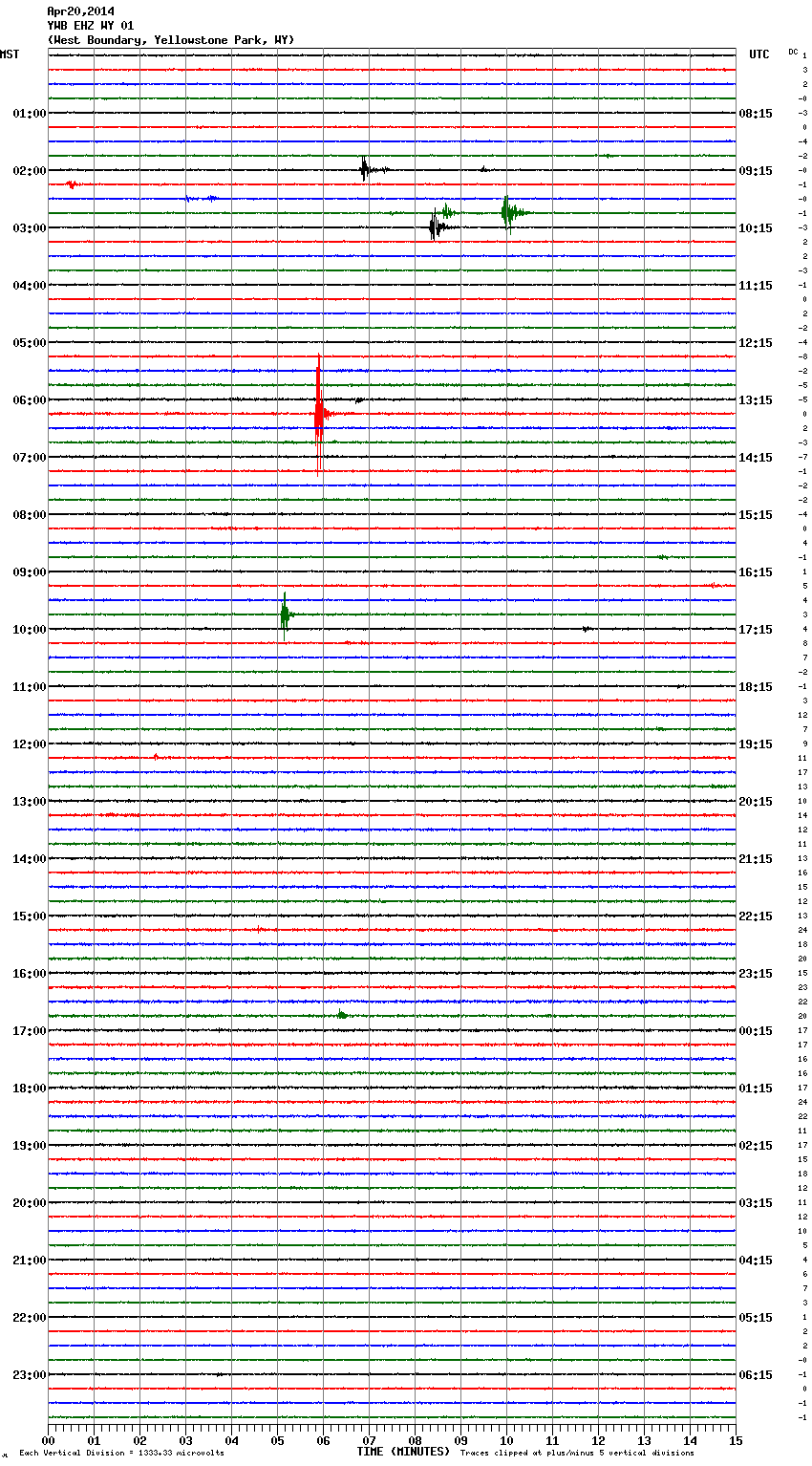This screenshot has width=812, height=1466.
Task: Click the 00:15 UTC time label
Action: tap(756, 1030)
